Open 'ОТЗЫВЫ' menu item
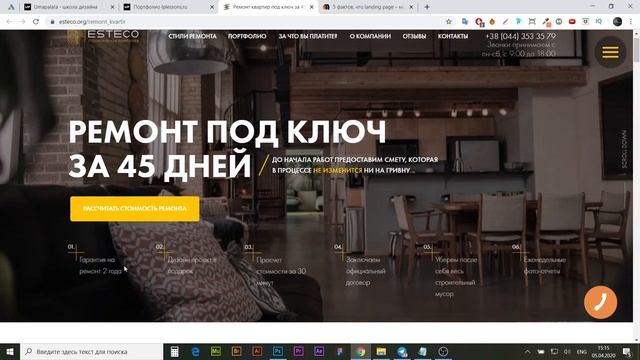640x360 pixels. 414,36
